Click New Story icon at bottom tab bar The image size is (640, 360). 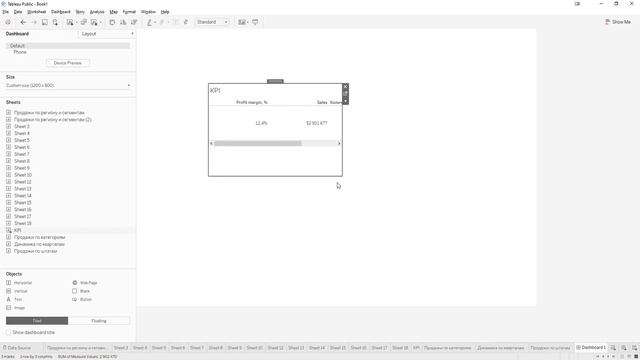634,348
